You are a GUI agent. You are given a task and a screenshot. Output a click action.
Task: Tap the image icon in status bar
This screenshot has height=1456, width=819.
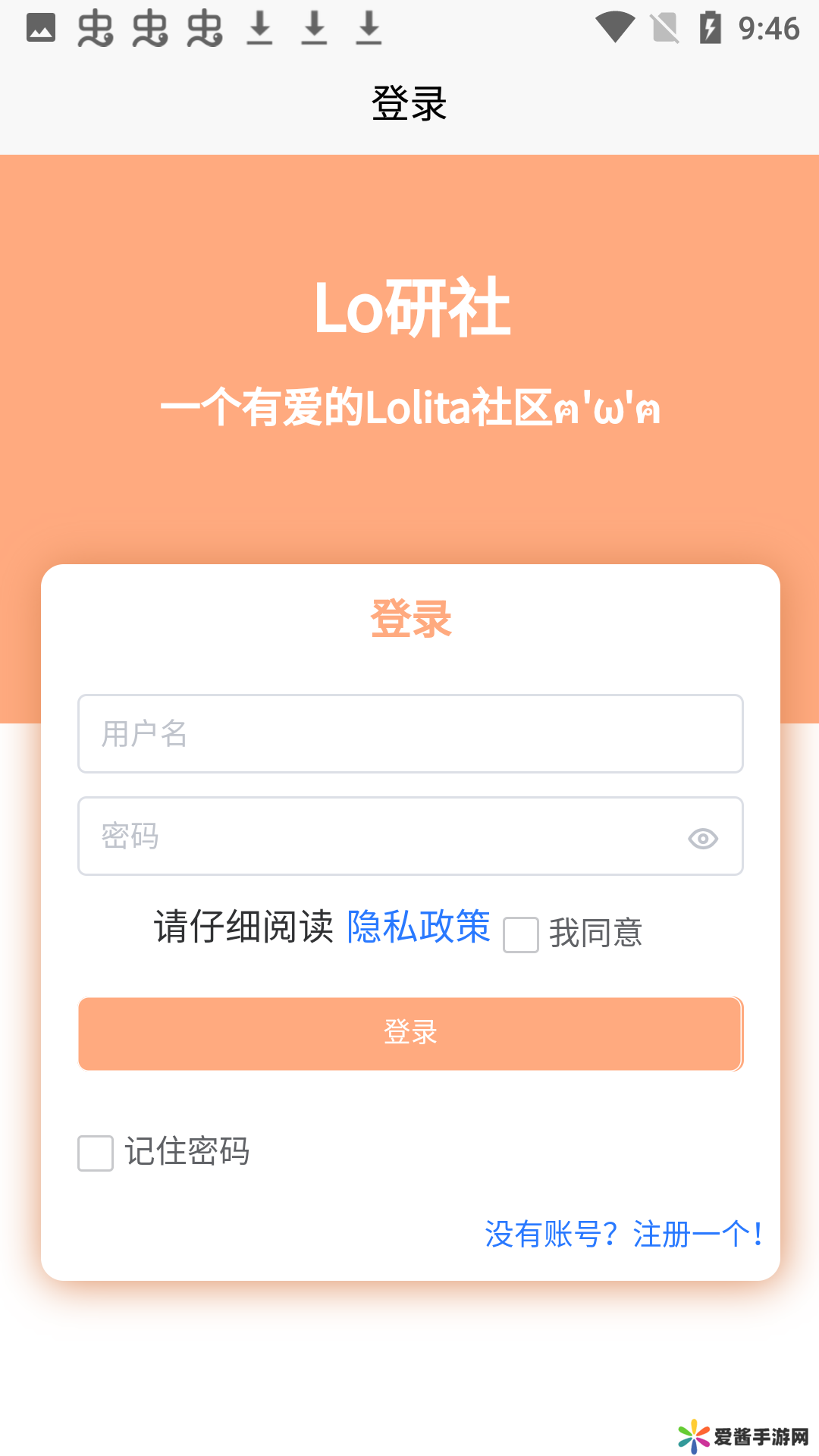coord(41,28)
